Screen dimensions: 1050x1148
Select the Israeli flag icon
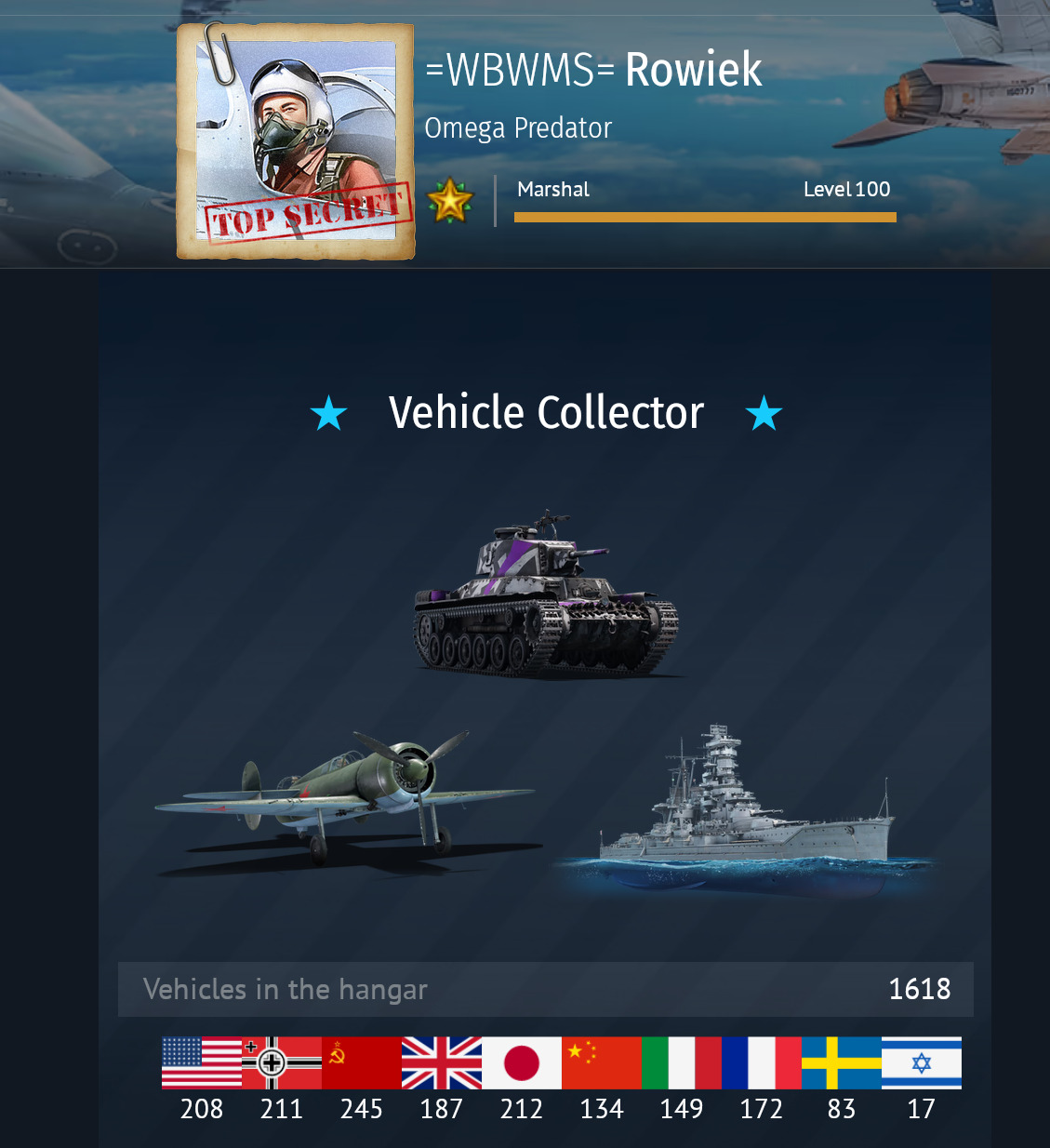(x=922, y=1062)
